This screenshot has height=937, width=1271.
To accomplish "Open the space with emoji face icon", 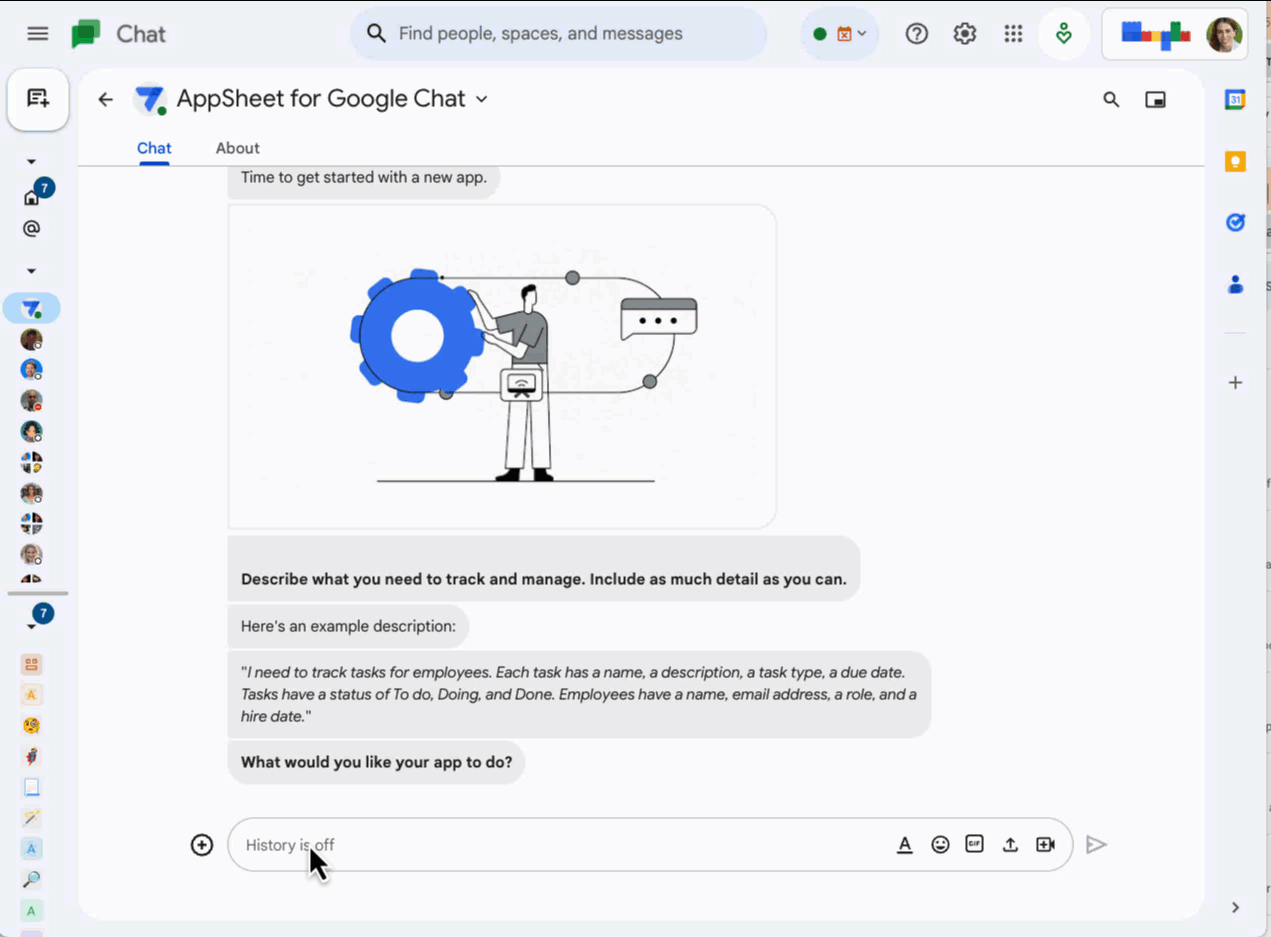I will click(32, 726).
